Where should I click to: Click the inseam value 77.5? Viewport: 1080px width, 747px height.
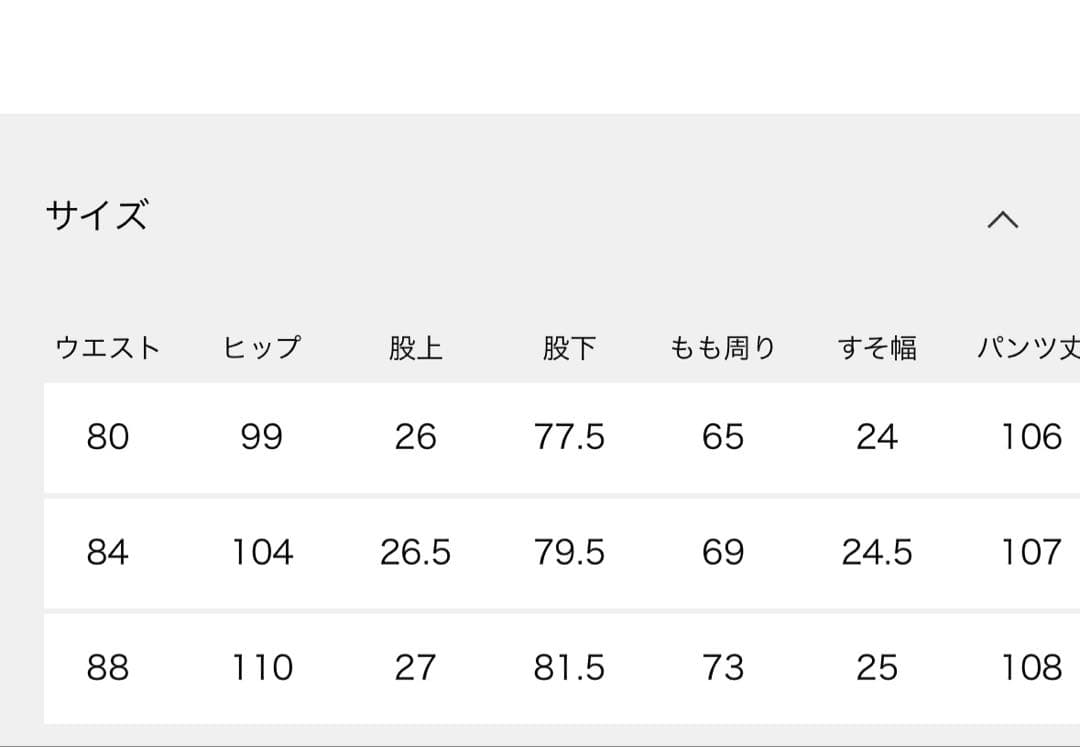pos(572,438)
